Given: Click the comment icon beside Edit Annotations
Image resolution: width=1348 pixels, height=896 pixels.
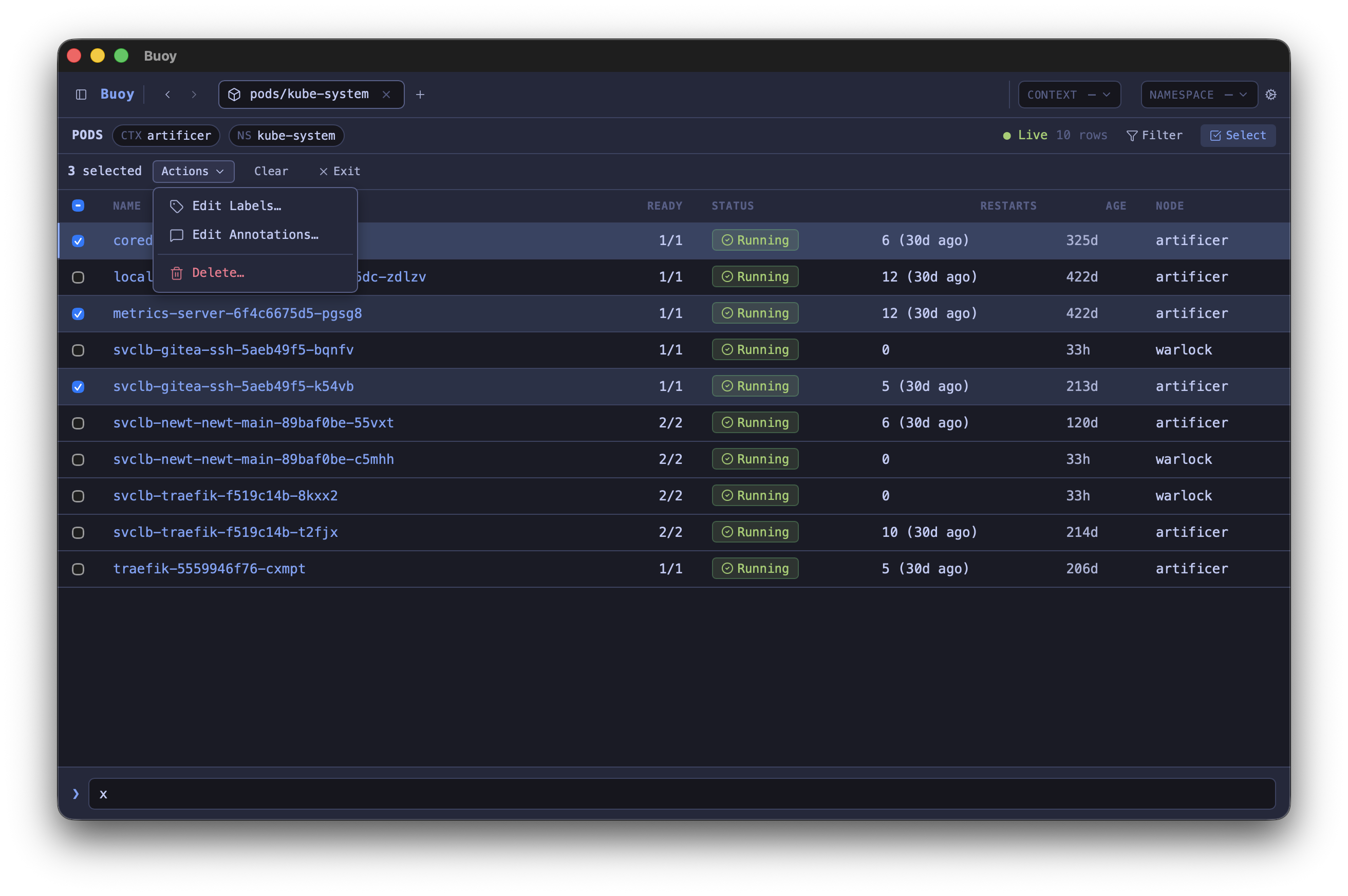Looking at the screenshot, I should (x=177, y=235).
